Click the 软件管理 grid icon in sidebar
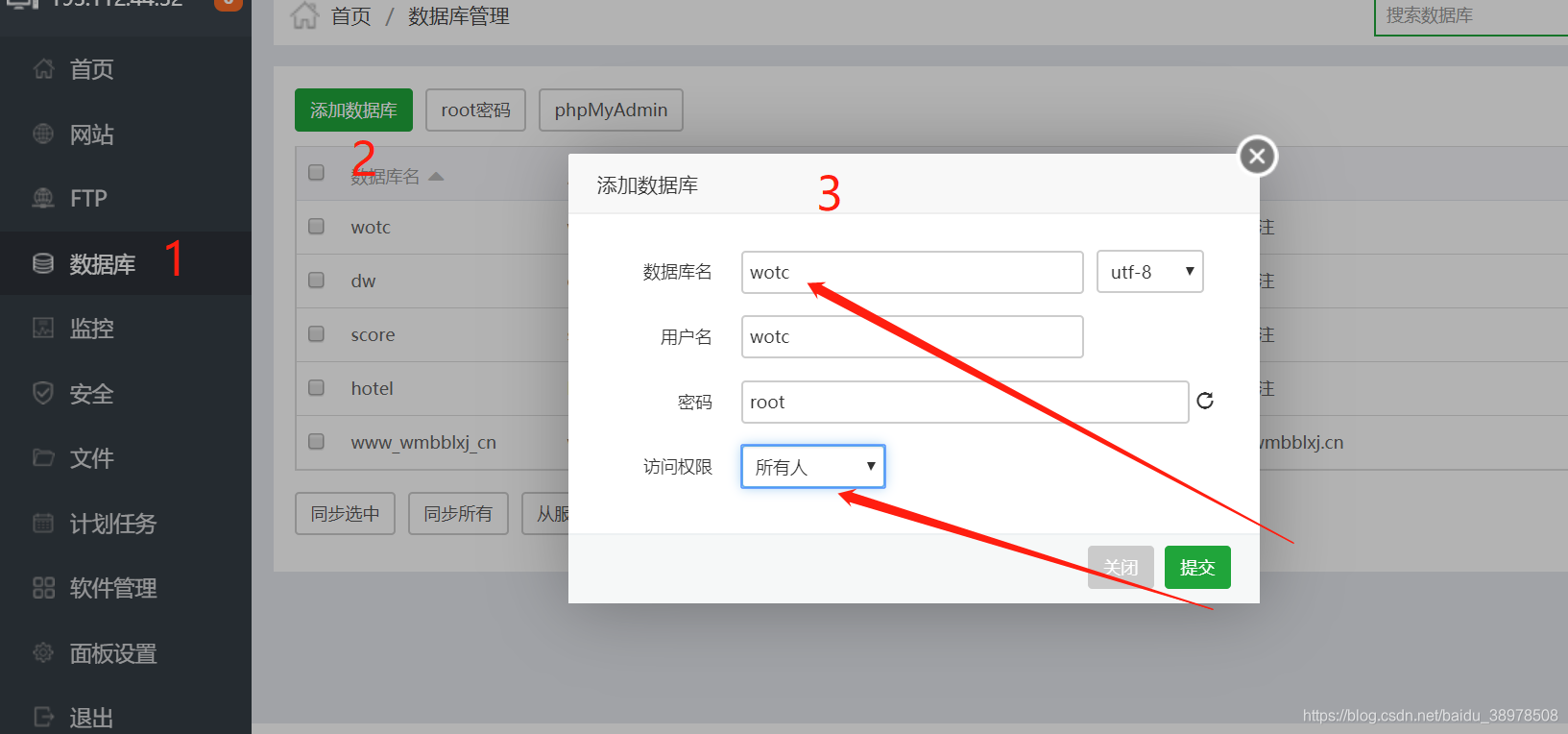The image size is (1568, 734). click(x=43, y=587)
